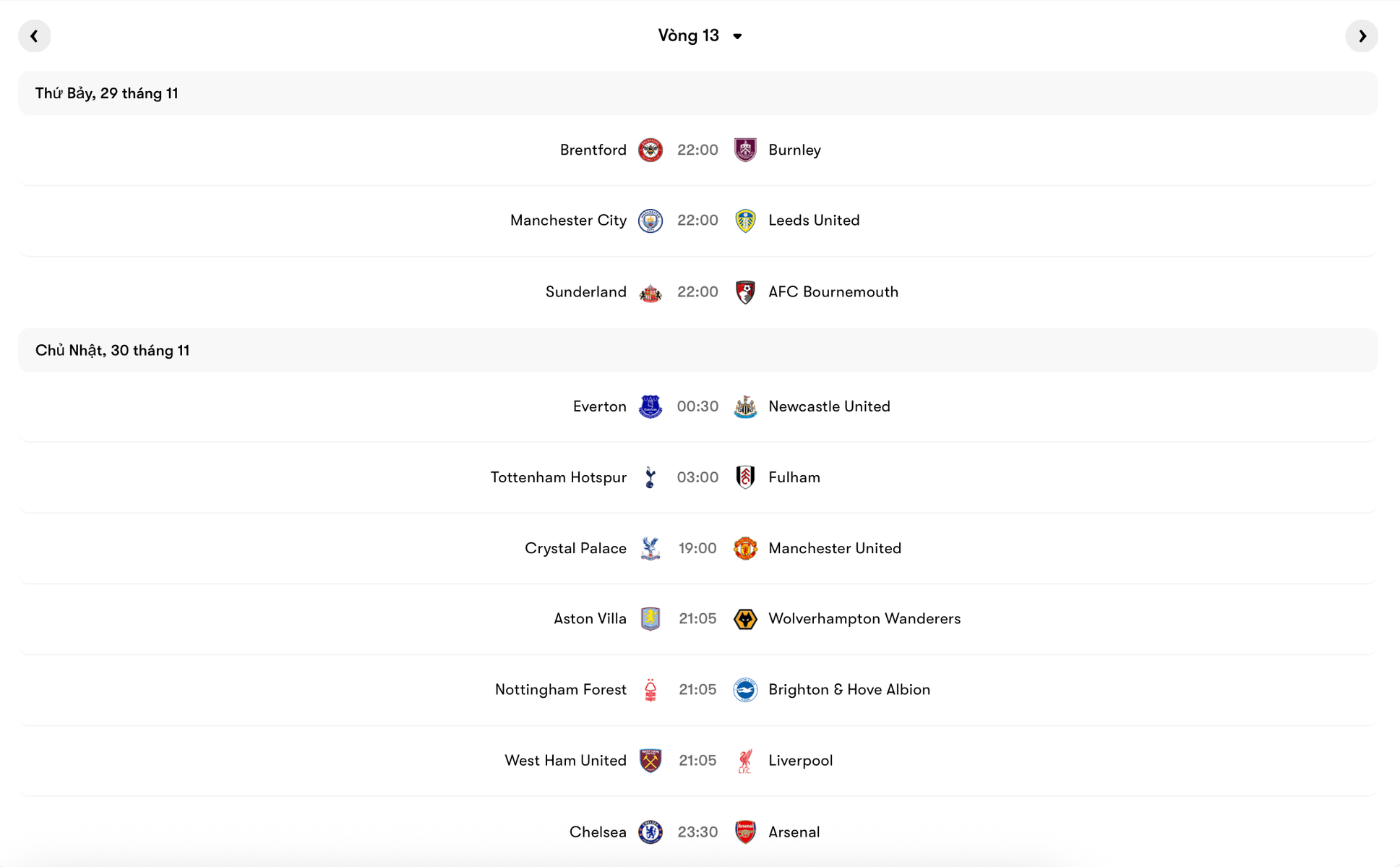Click the Leeds United crest
1400x867 pixels.
coord(744,221)
